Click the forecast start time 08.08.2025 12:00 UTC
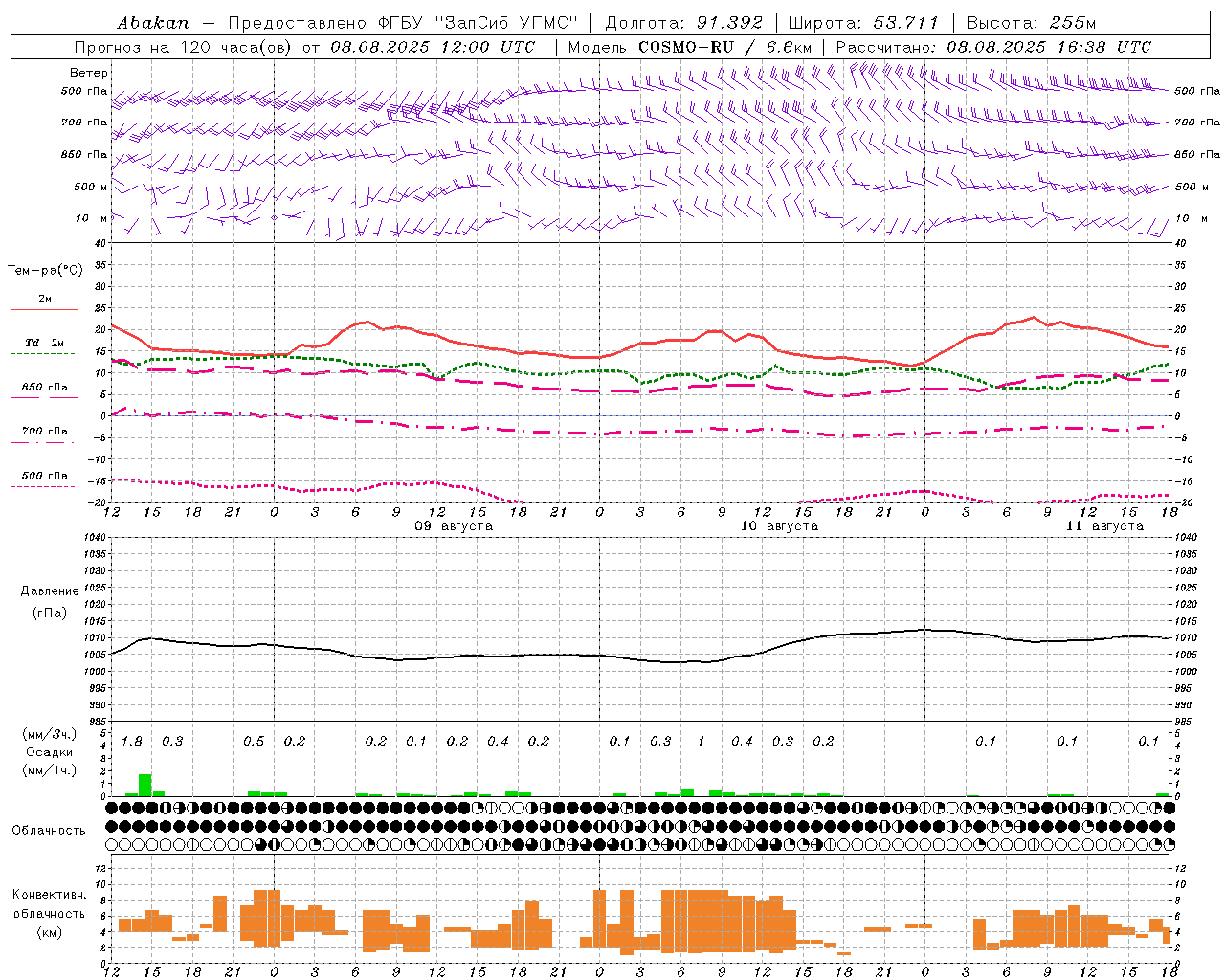This screenshot has width=1225, height=980. [433, 47]
